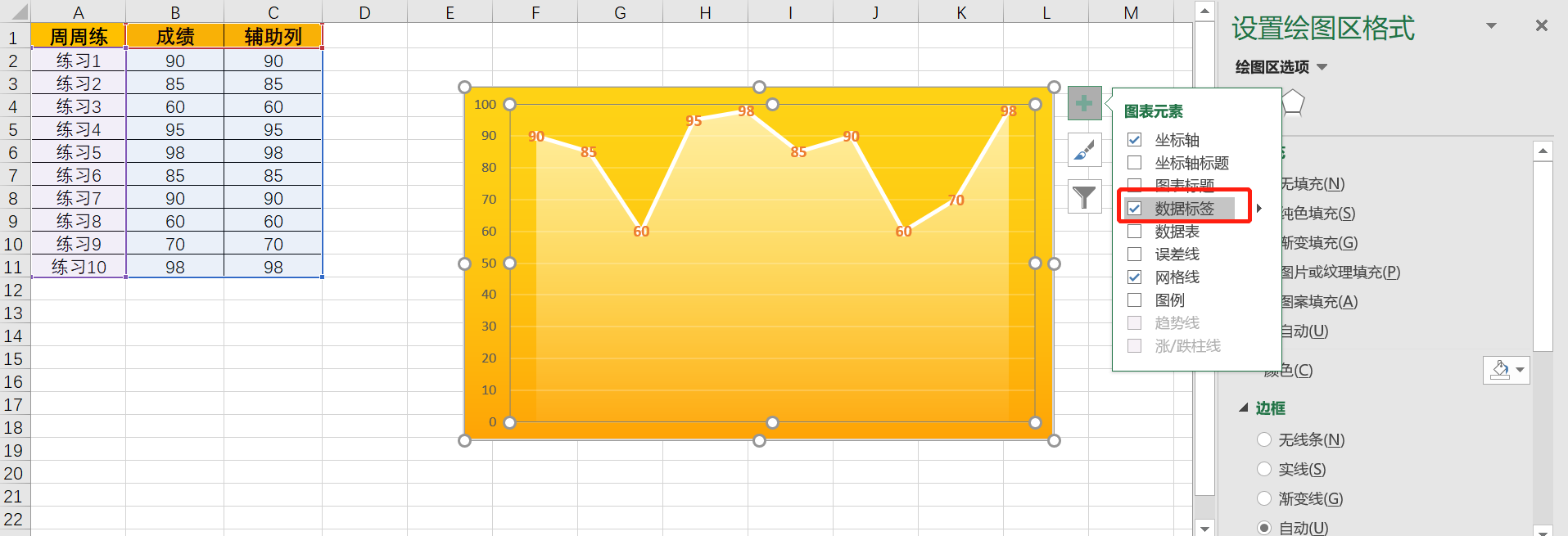Enable the 坐标轴标题 checkbox
1568x536 pixels.
pos(1134,163)
